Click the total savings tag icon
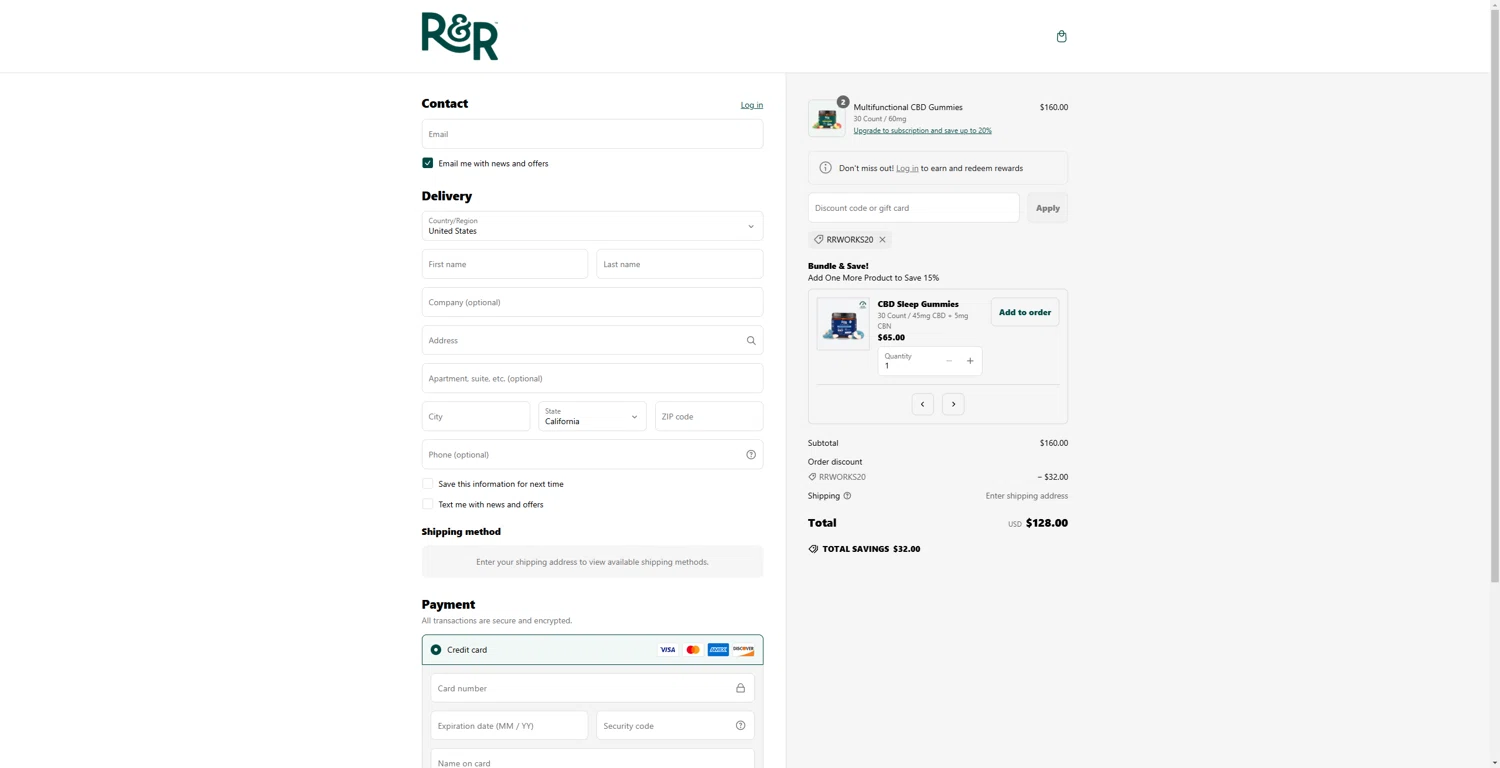 (813, 549)
